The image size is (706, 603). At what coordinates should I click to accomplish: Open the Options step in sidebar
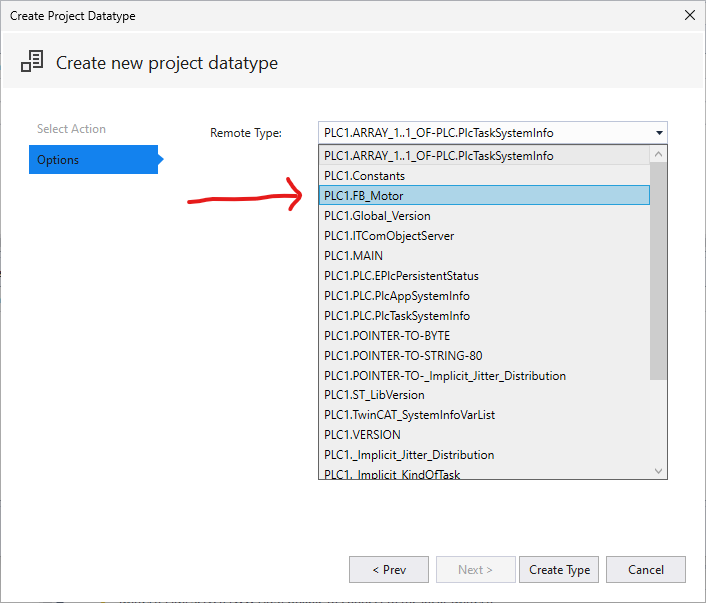(x=93, y=159)
